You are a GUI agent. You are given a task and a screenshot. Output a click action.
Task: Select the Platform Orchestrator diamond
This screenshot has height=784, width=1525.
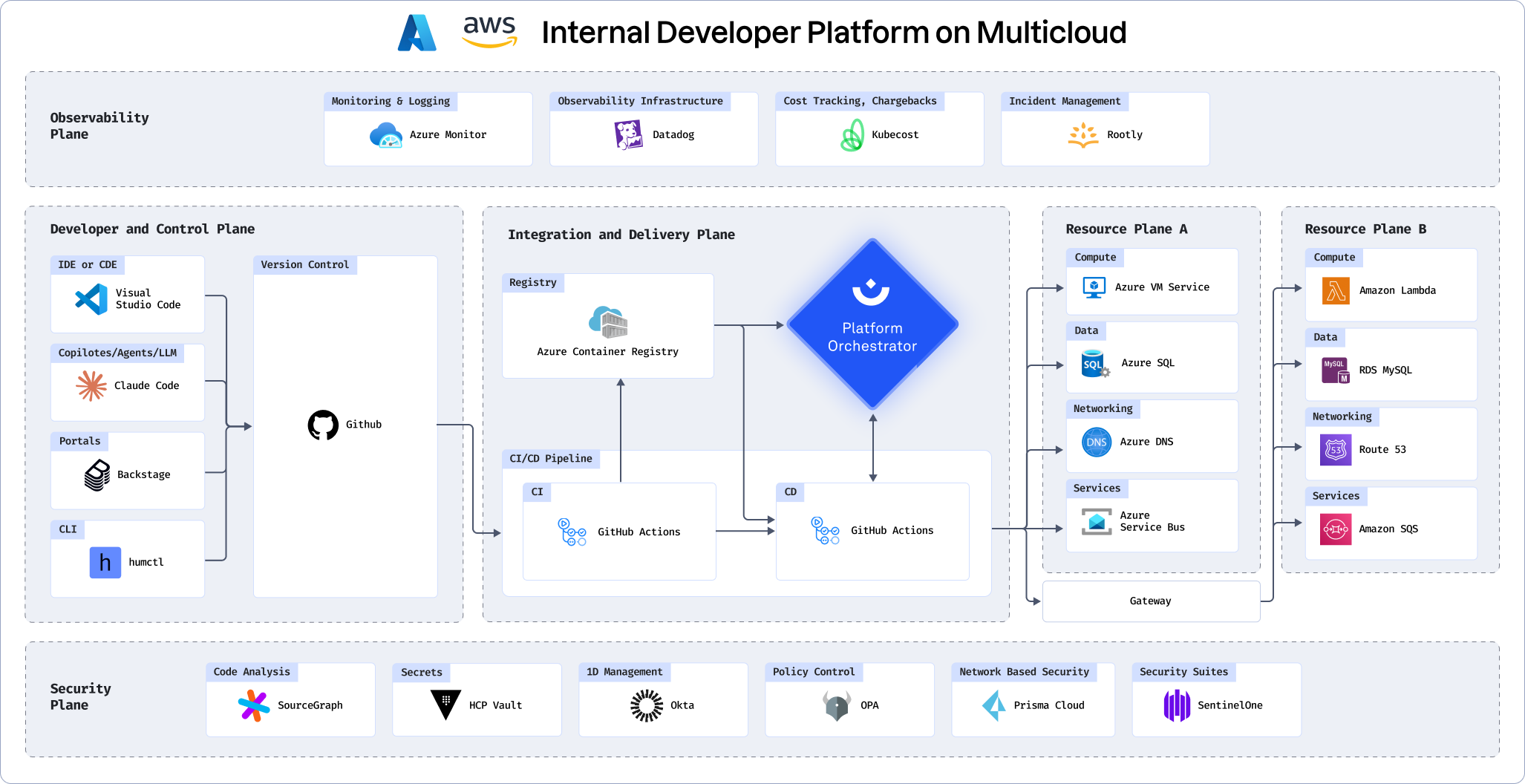872,324
